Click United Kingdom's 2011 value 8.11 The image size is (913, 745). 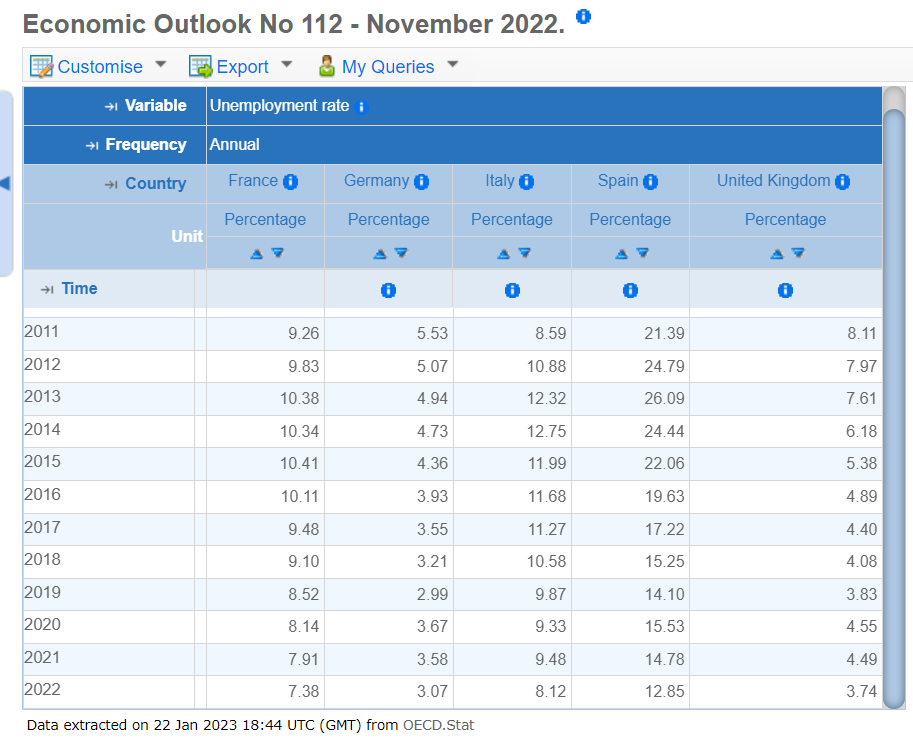tap(862, 334)
